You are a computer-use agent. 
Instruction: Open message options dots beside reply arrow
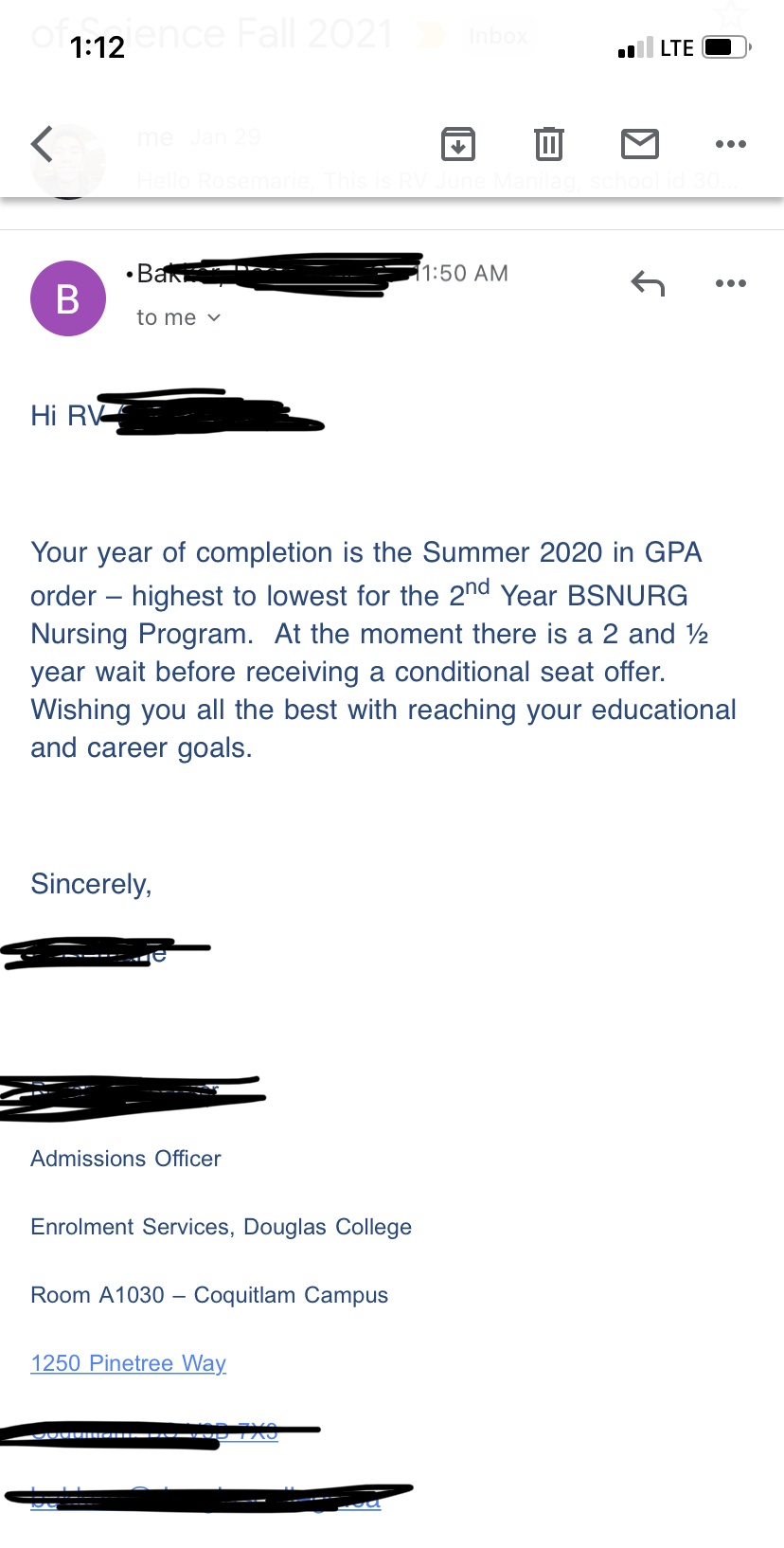(731, 283)
